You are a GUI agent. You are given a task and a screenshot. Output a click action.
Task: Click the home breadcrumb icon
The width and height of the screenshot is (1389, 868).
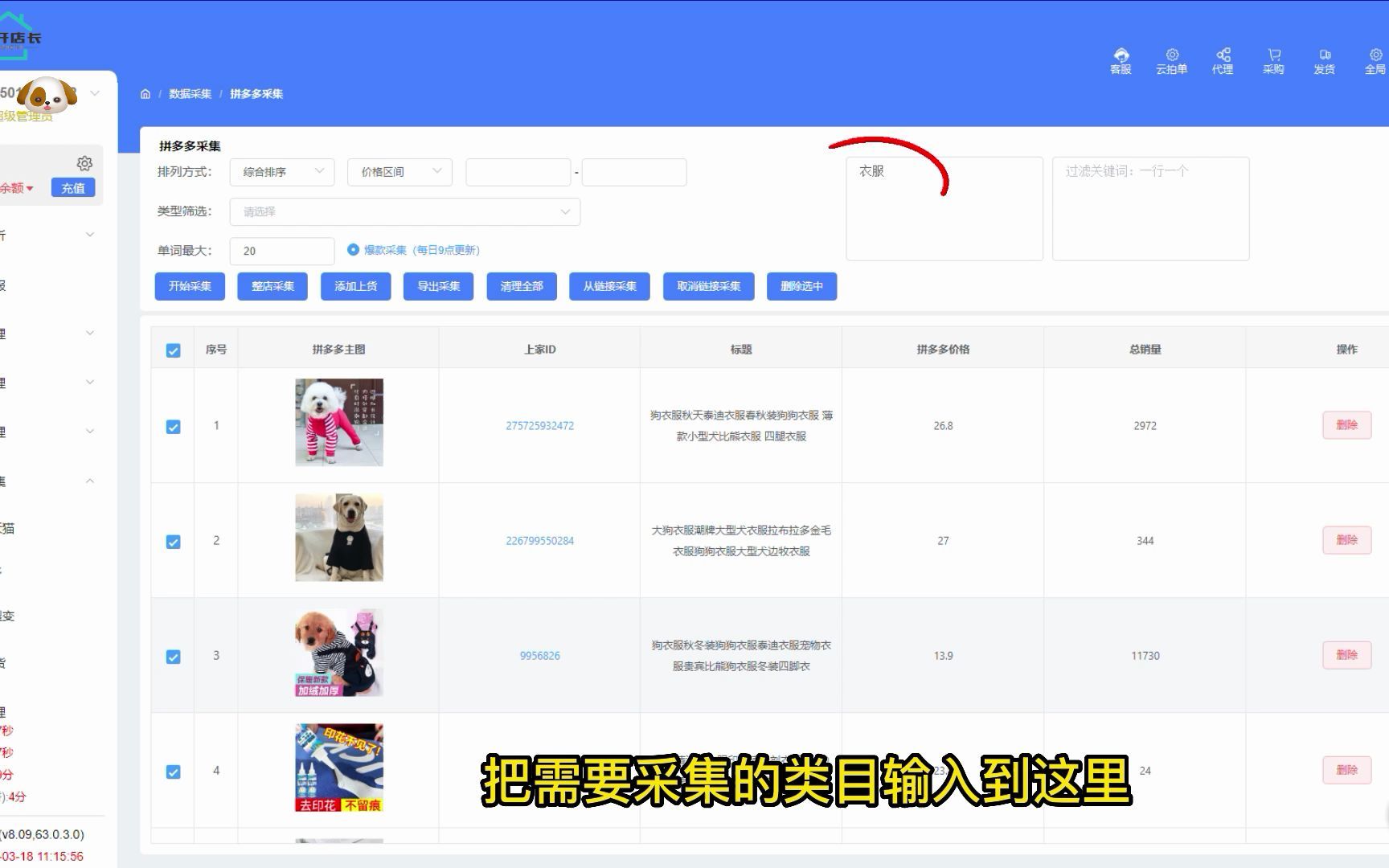[145, 93]
